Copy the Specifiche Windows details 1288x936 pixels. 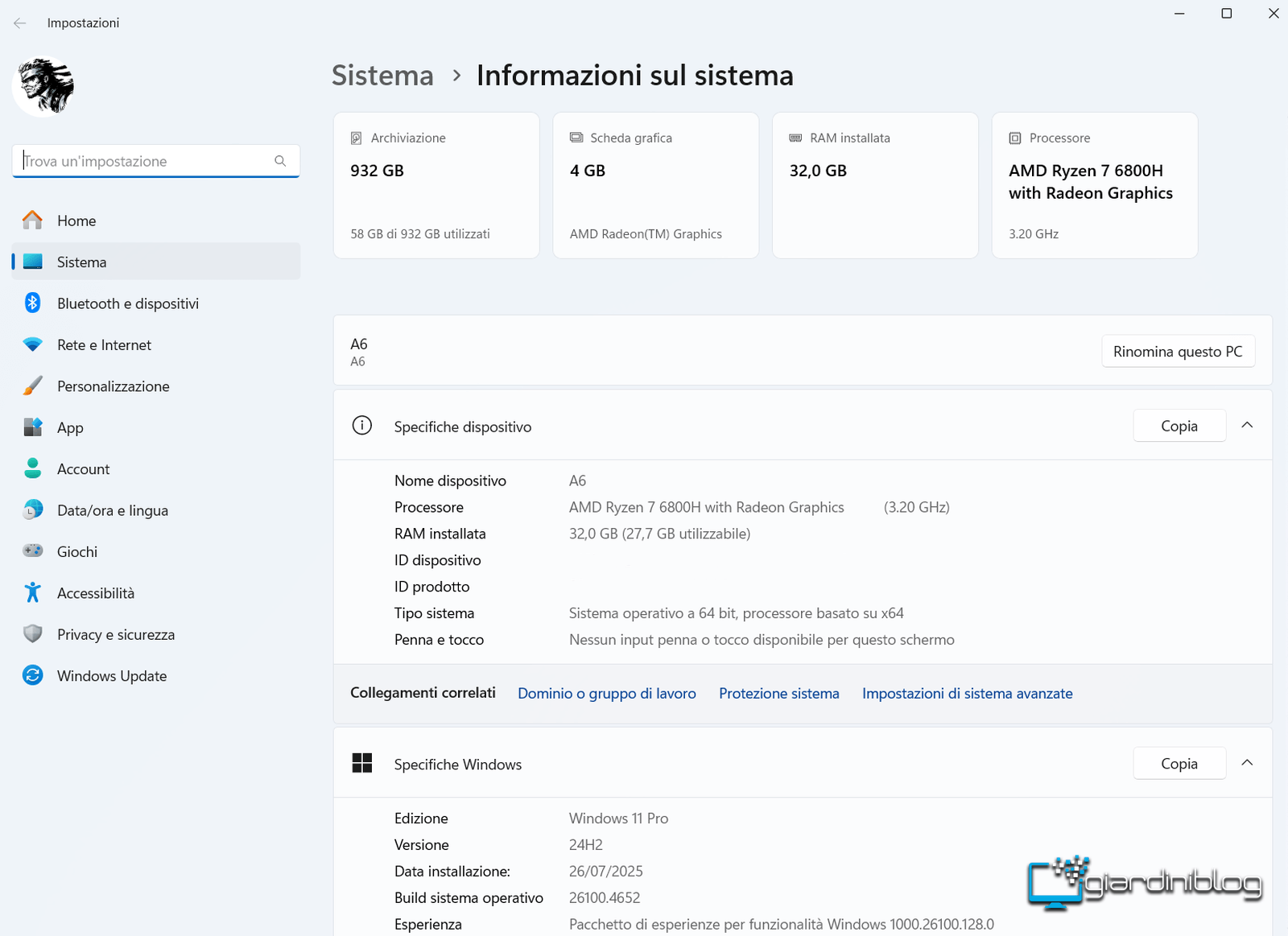(x=1179, y=763)
